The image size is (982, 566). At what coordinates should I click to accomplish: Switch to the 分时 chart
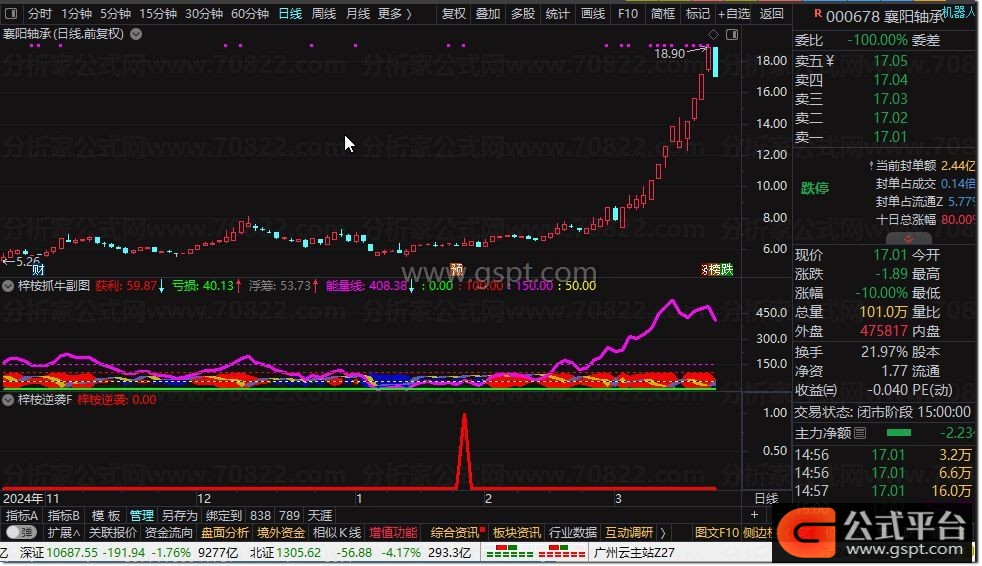pos(39,13)
